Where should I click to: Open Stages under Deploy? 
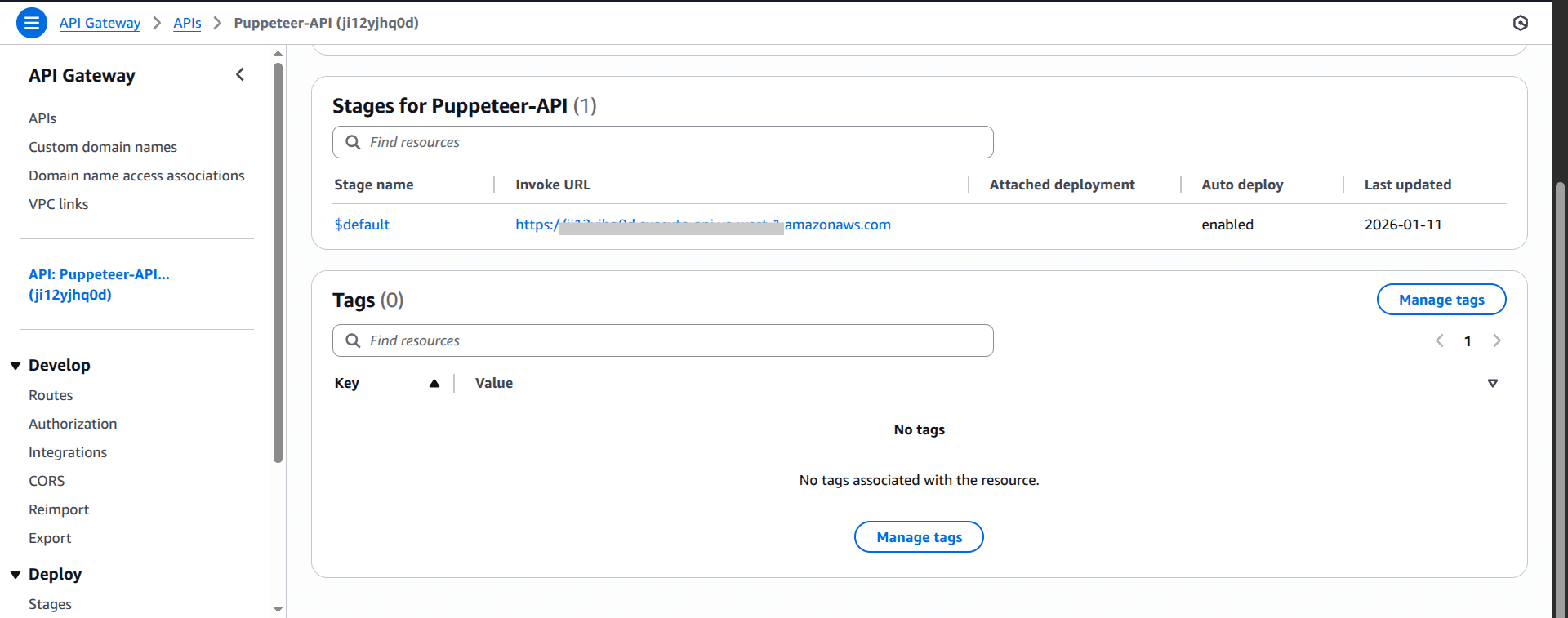click(50, 604)
